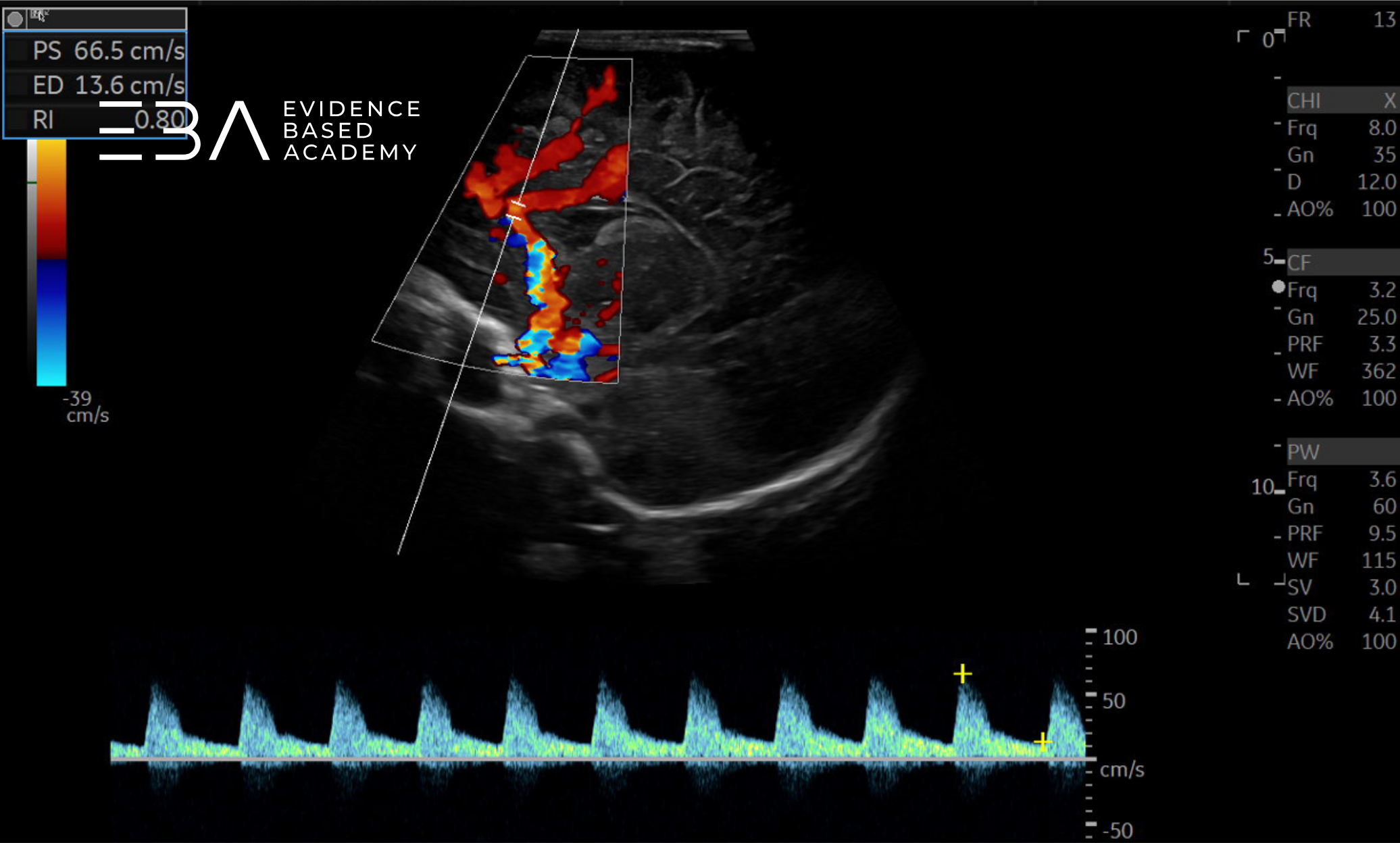Viewport: 1400px width, 843px height.
Task: Click the 100 mark on velocity scale
Action: [x=1119, y=637]
